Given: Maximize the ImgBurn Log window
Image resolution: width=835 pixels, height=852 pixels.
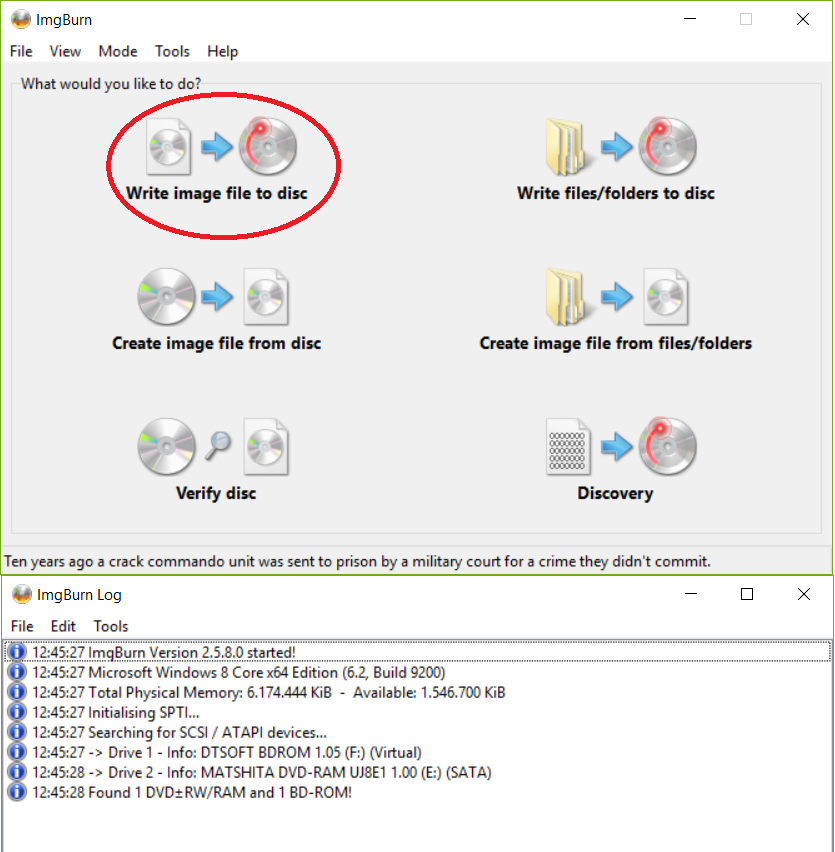Looking at the screenshot, I should point(747,594).
